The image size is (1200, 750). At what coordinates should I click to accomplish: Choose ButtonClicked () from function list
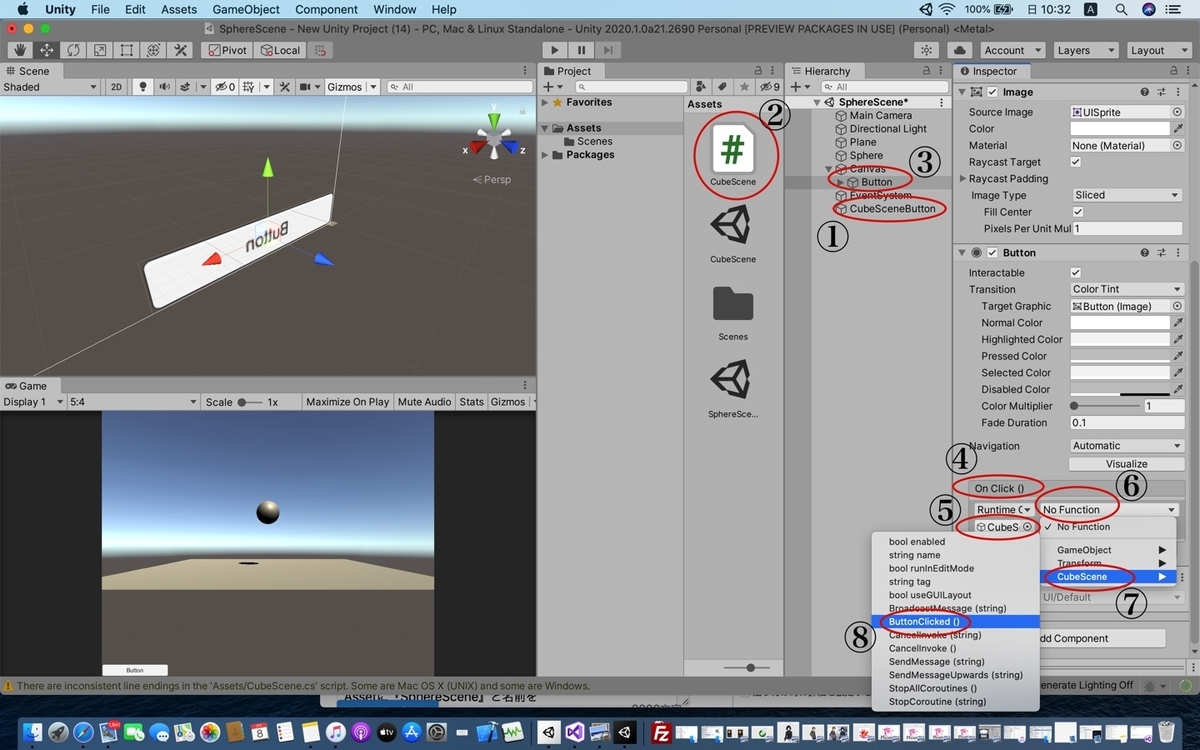(x=955, y=621)
